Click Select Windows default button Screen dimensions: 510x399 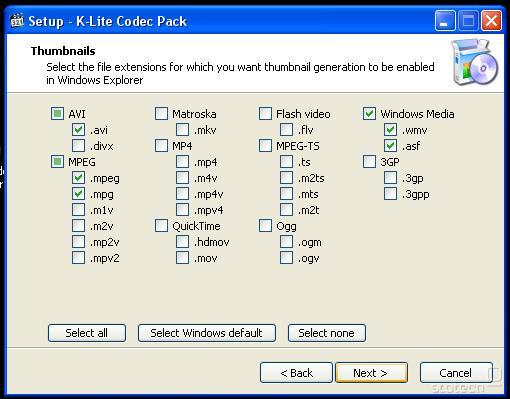click(207, 333)
